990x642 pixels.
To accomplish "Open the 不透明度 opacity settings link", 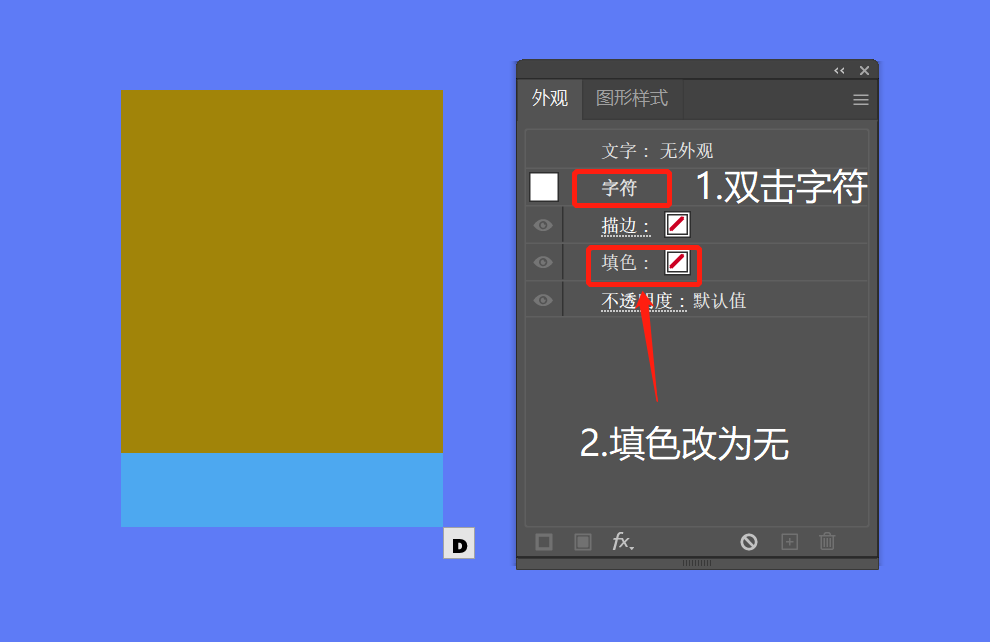I will click(x=643, y=301).
